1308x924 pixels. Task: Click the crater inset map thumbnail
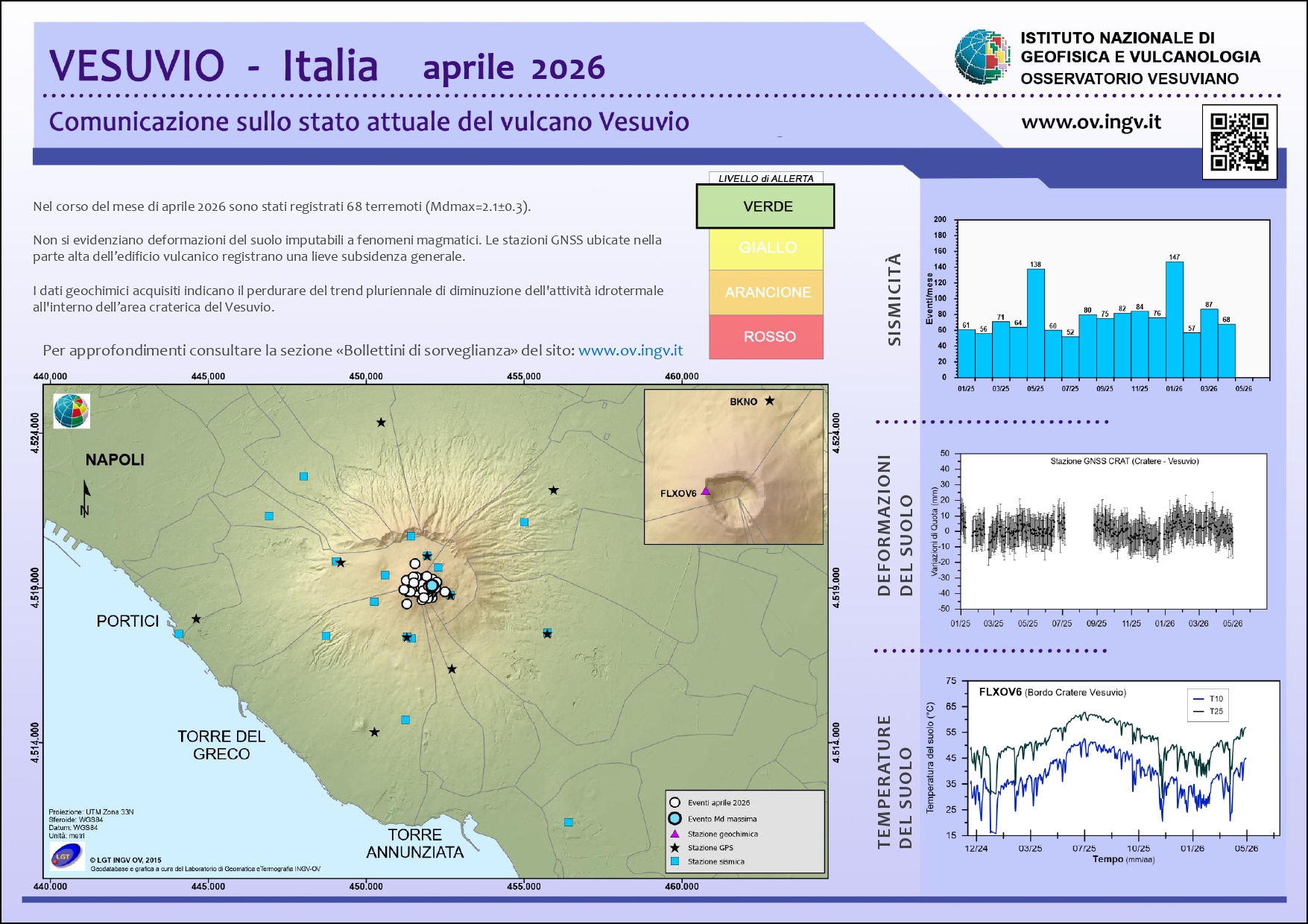734,466
